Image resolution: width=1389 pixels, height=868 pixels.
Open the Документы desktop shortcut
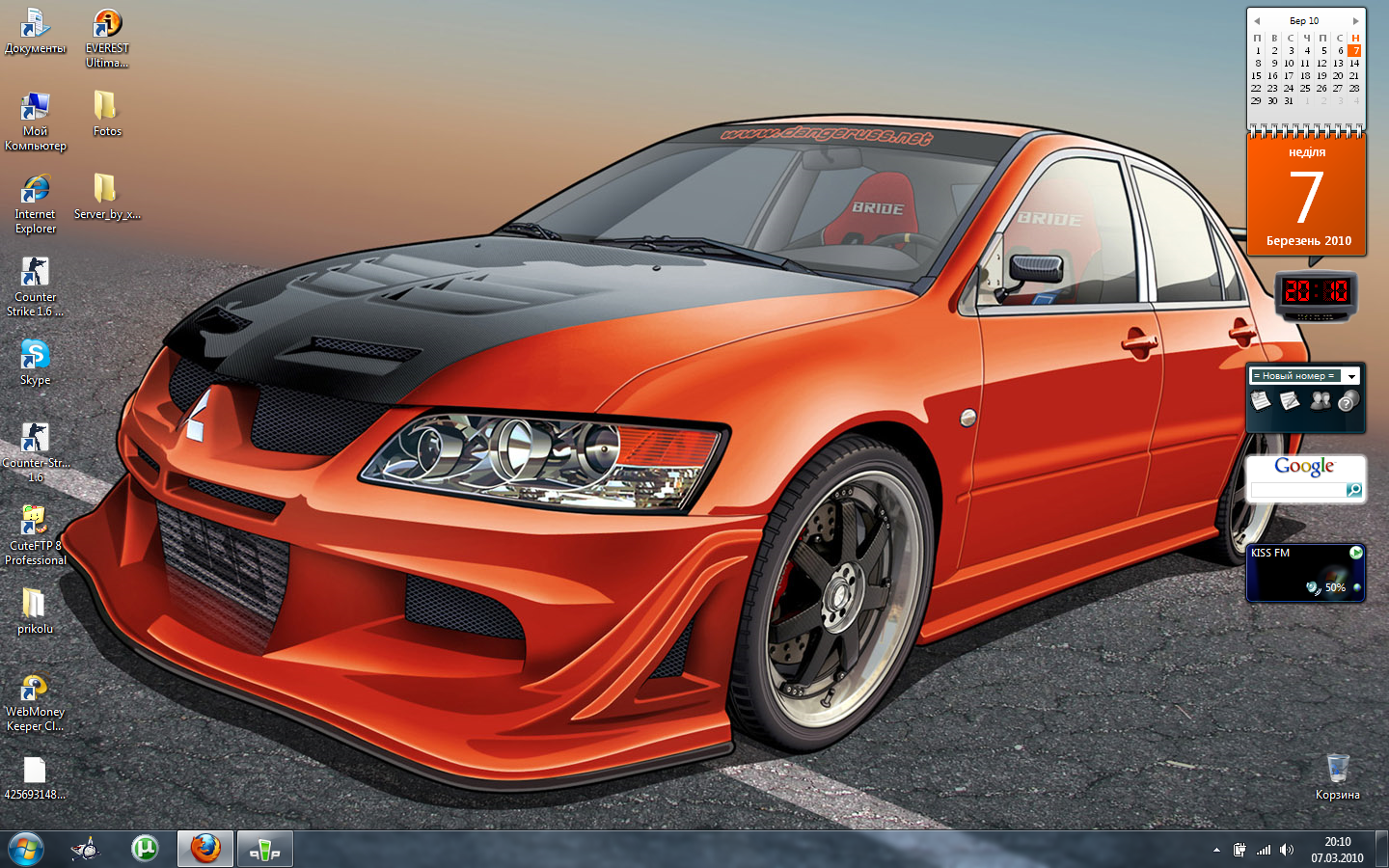[x=35, y=32]
